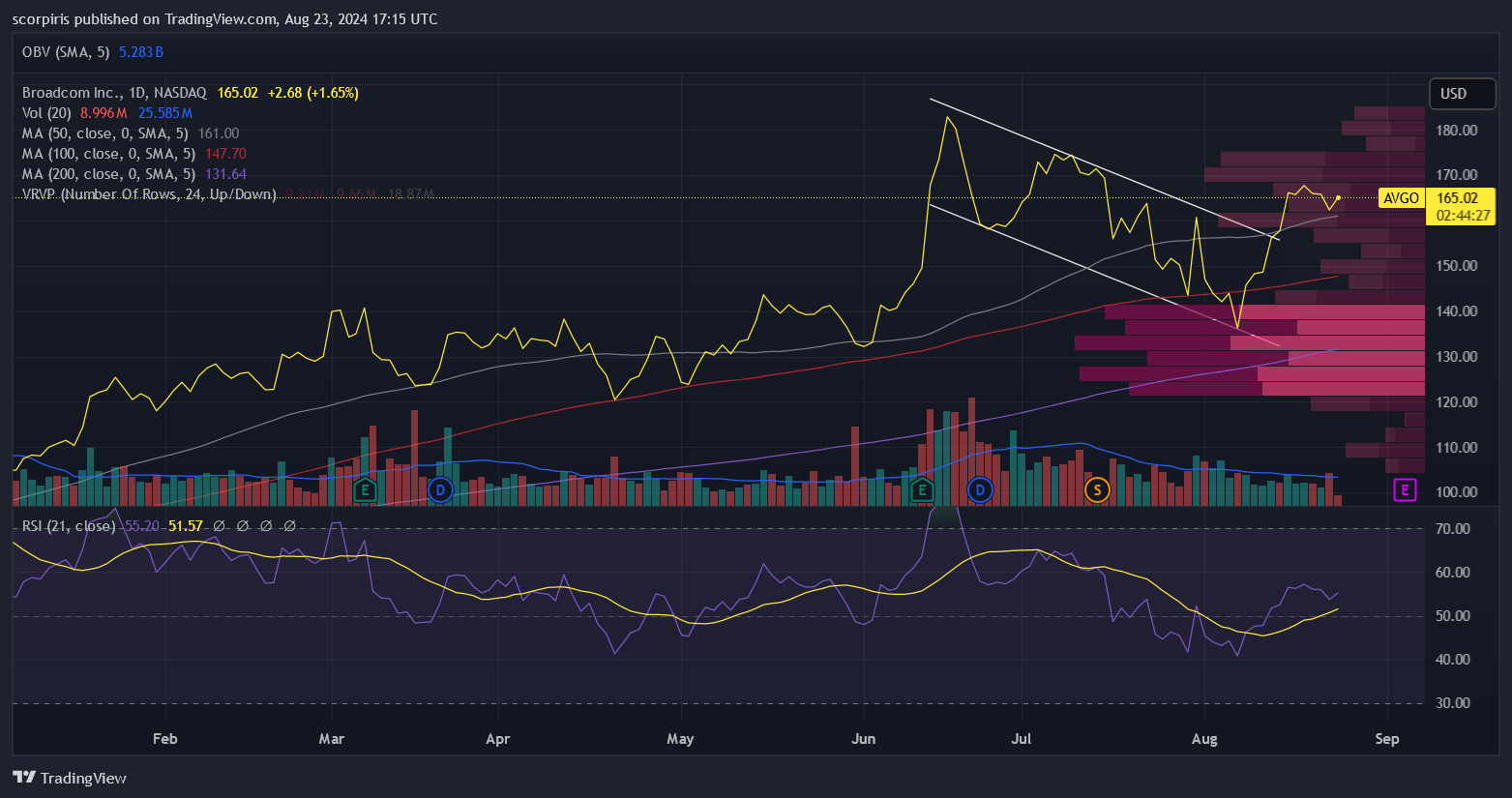Click the MA 200 value 131.64
Viewport: 1512px width, 798px height.
coord(225,174)
